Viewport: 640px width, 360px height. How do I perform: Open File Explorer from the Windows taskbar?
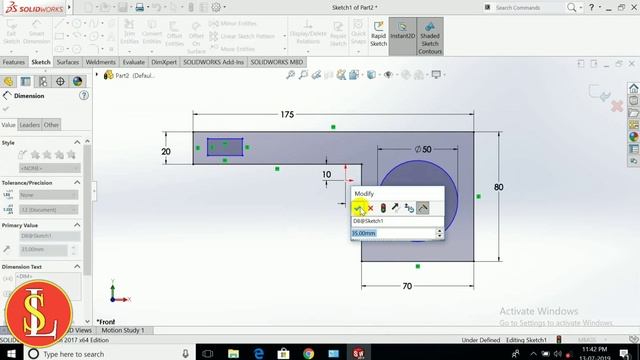pyautogui.click(x=233, y=353)
